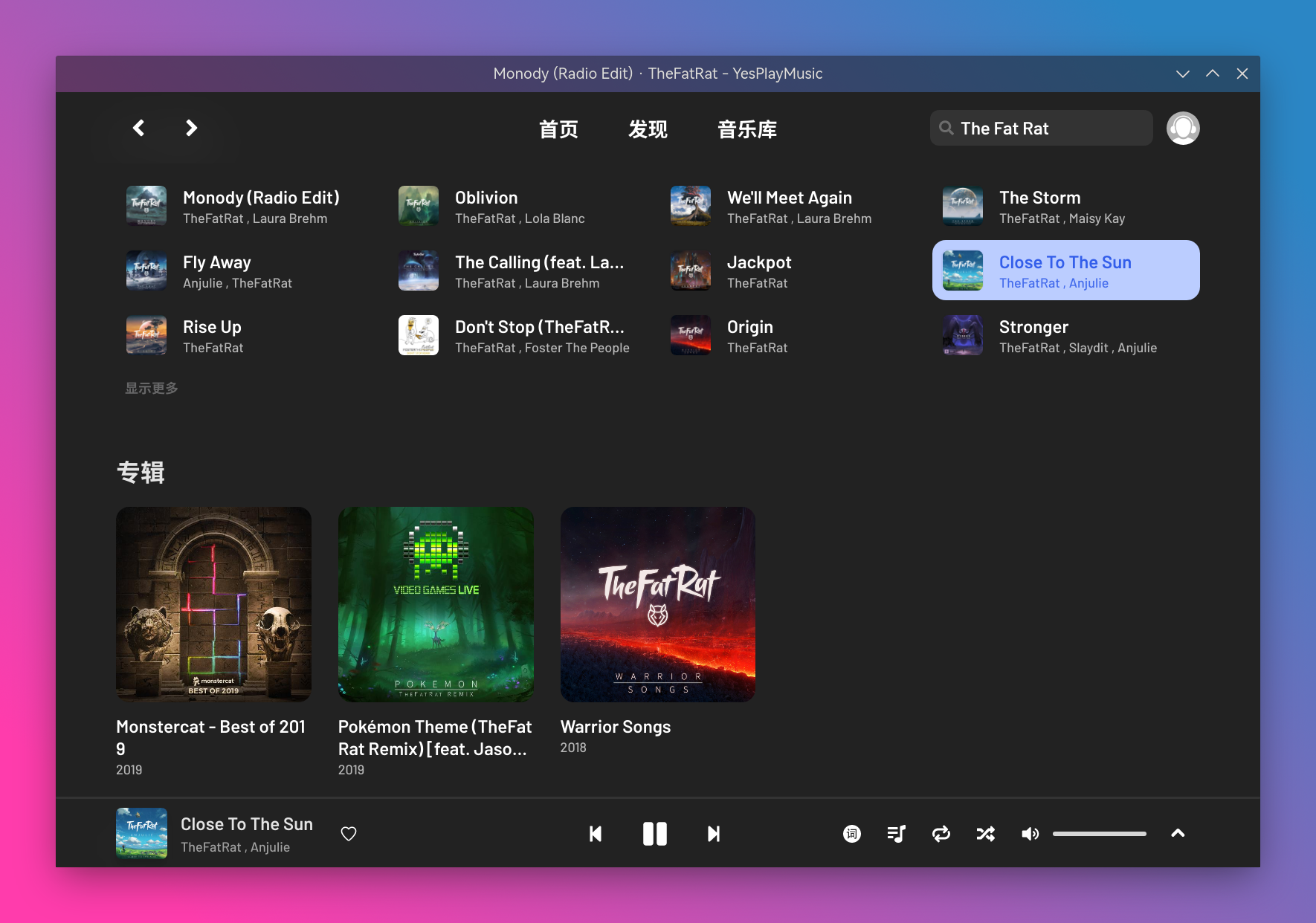Like the song Close To The Sun
The height and width of the screenshot is (923, 1316).
coord(348,833)
